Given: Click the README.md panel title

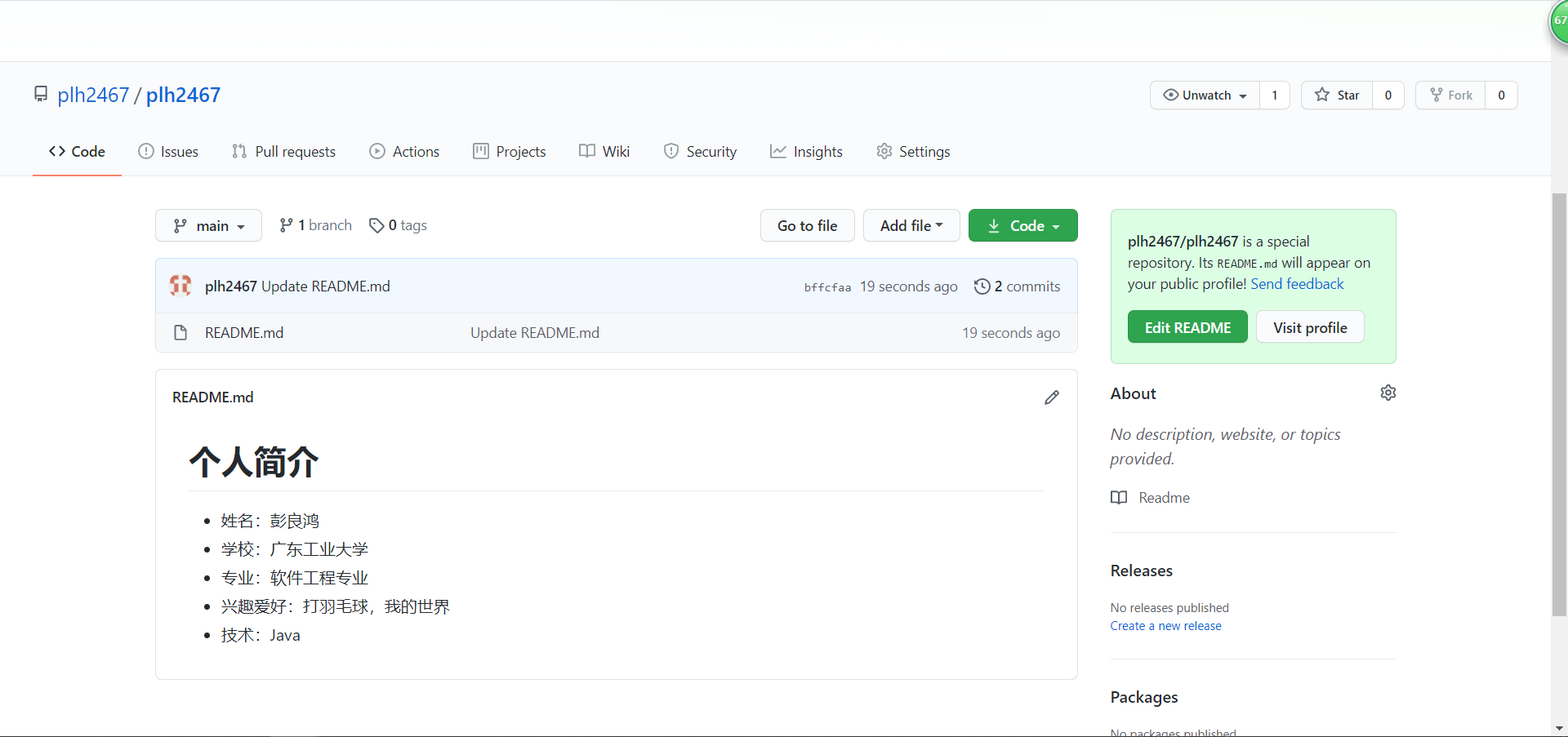Looking at the screenshot, I should click(212, 397).
